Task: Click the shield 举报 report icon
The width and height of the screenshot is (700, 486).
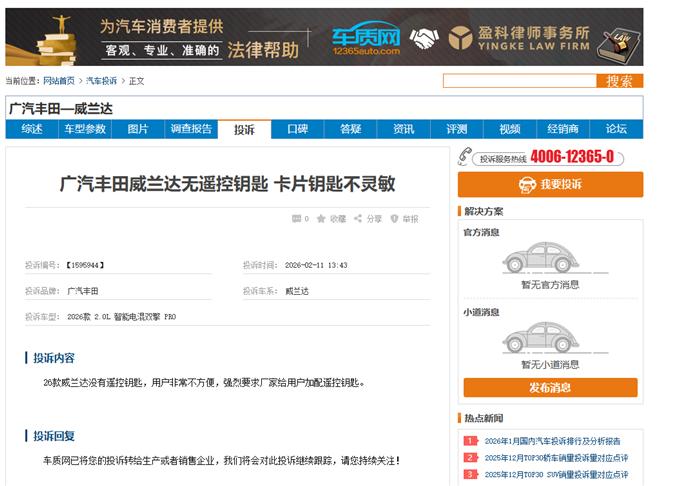Action: [x=394, y=218]
